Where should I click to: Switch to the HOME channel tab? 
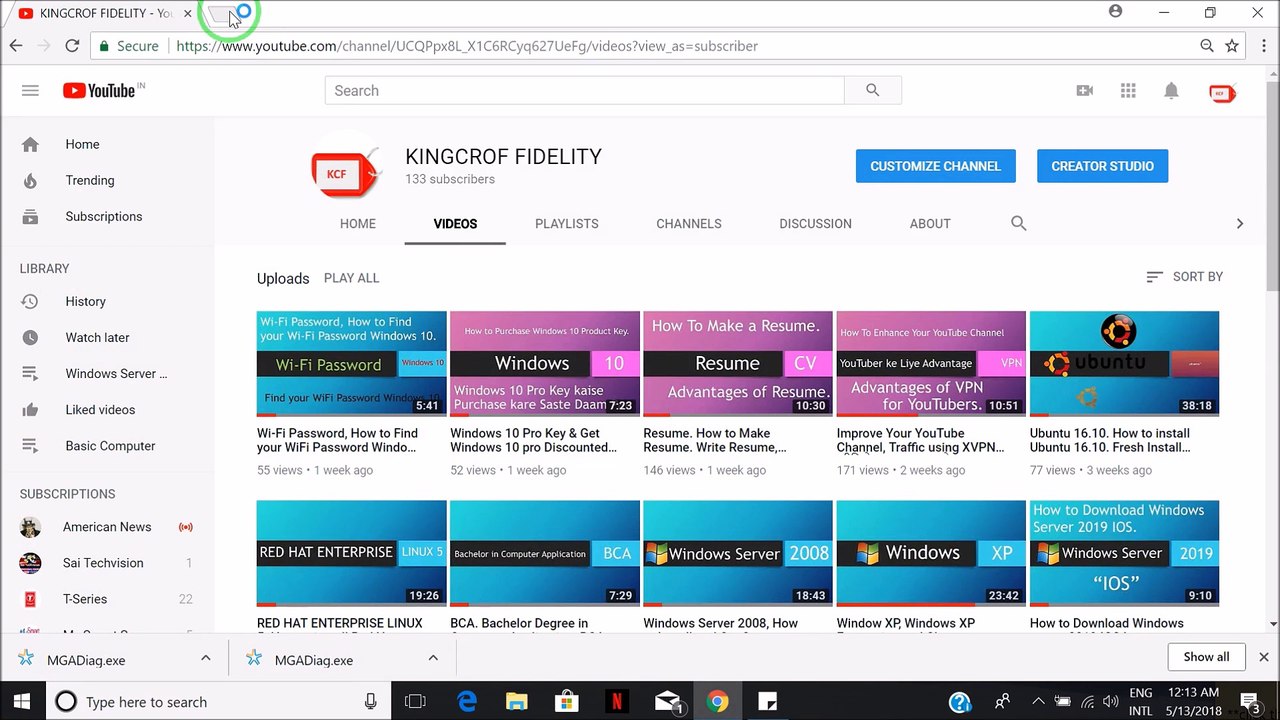(x=358, y=224)
